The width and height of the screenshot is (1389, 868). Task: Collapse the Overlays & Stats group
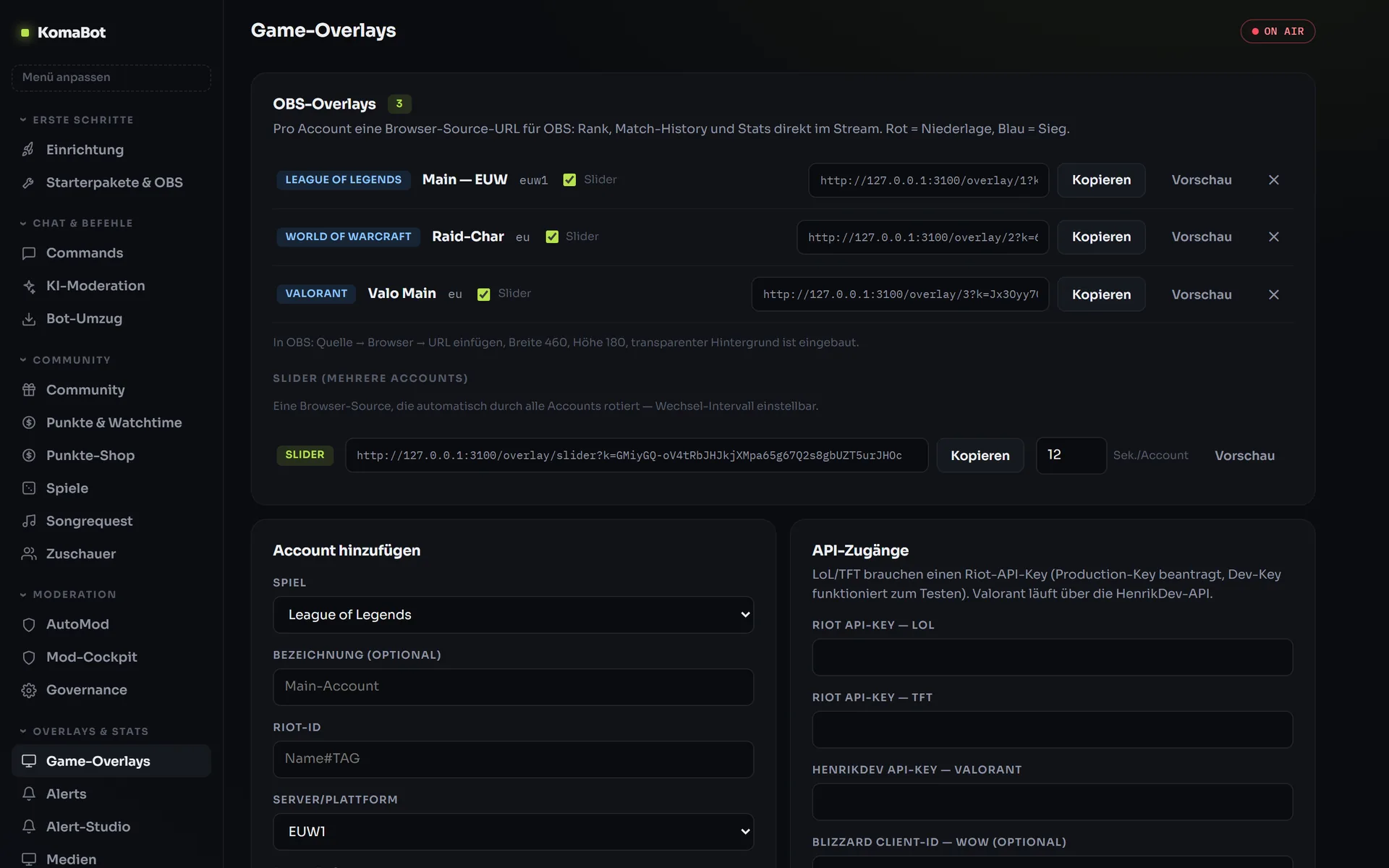pyautogui.click(x=84, y=731)
